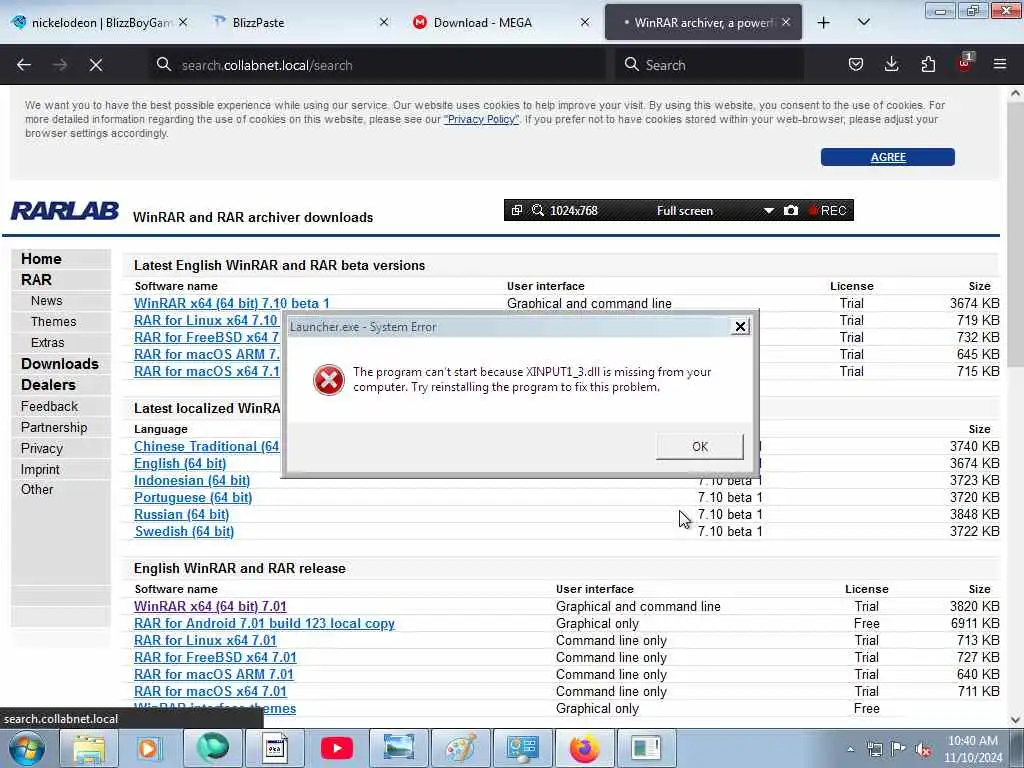Download WinRAR x64 (64 bit) 7.01

[210, 606]
